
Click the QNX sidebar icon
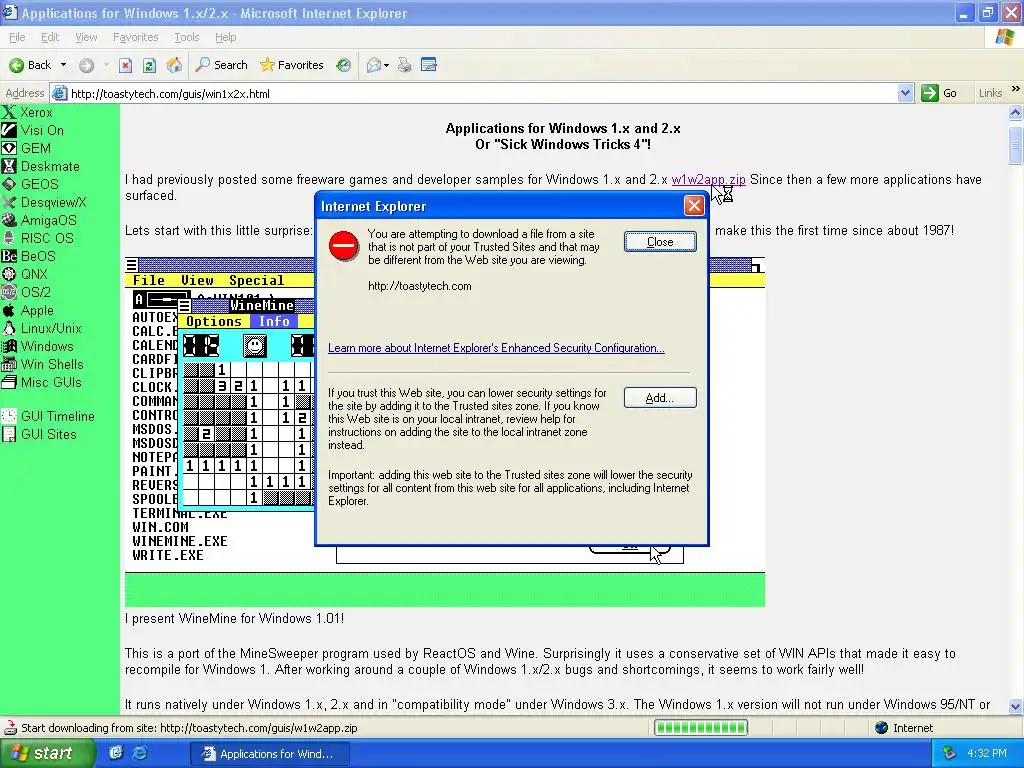click(x=9, y=274)
